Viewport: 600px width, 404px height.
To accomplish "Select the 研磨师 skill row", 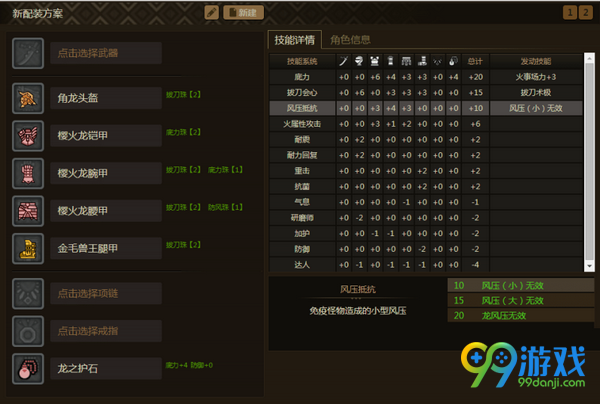I will (426, 218).
